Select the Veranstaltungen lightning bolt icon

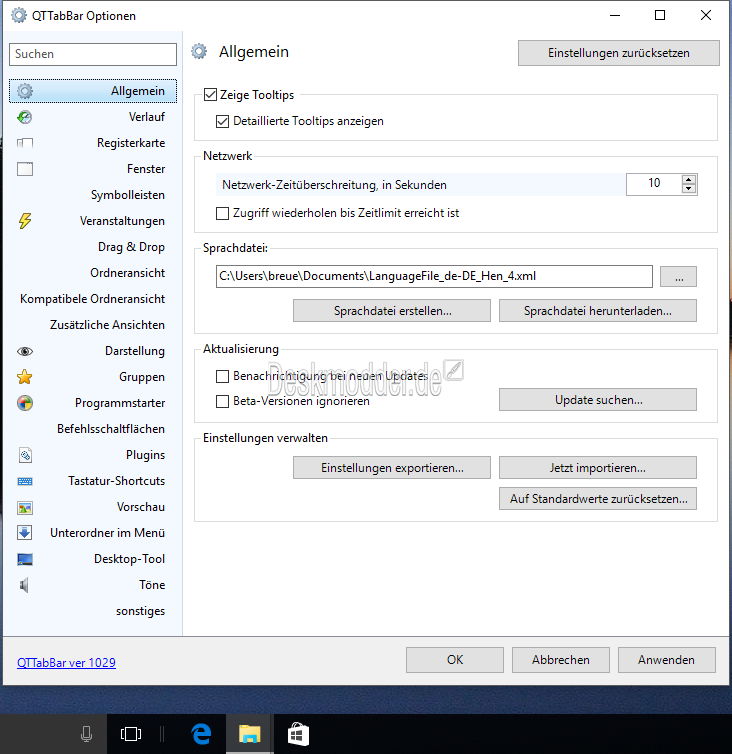coord(25,221)
